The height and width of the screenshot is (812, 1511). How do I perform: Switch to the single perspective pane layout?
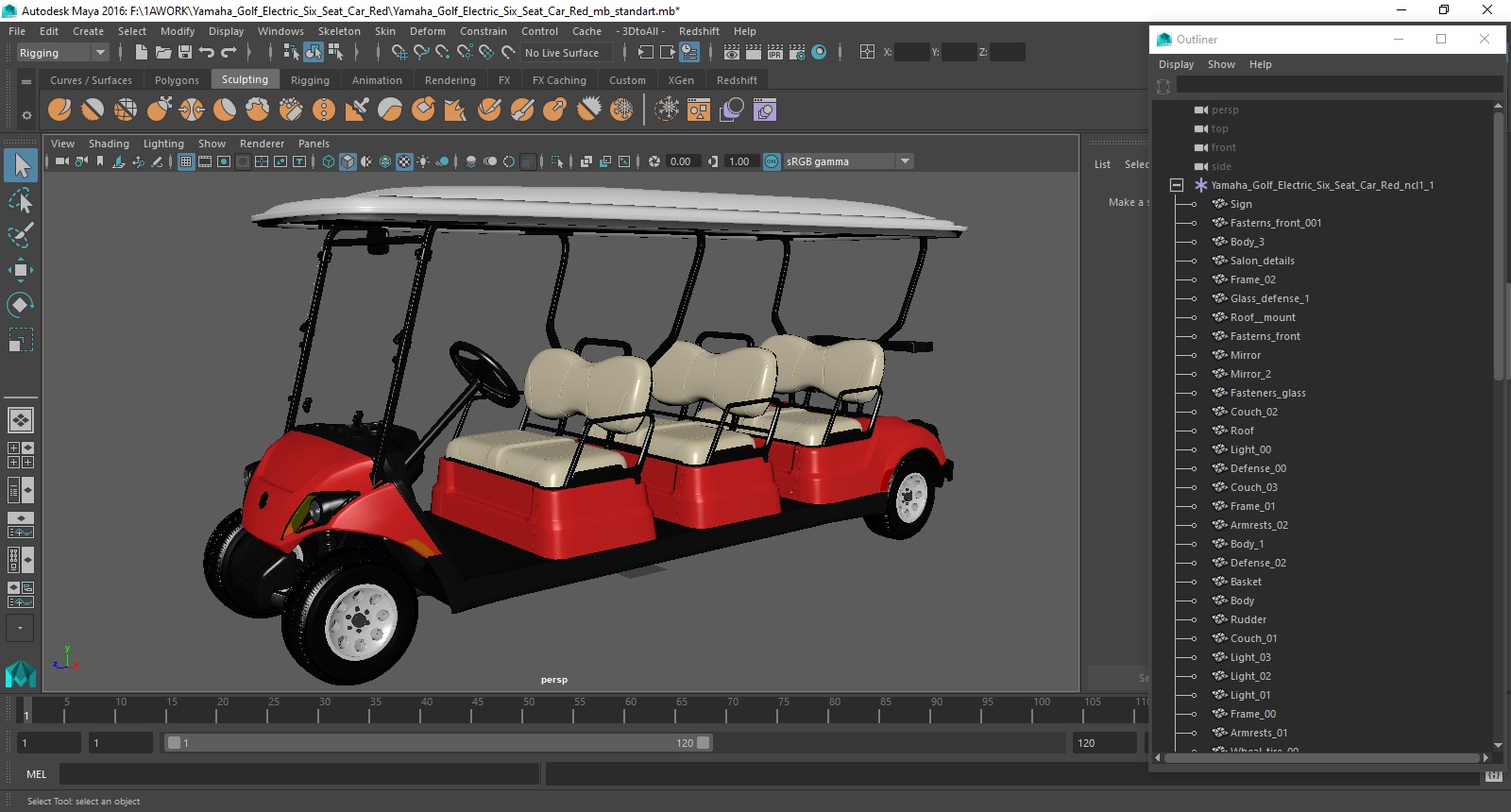(x=21, y=419)
